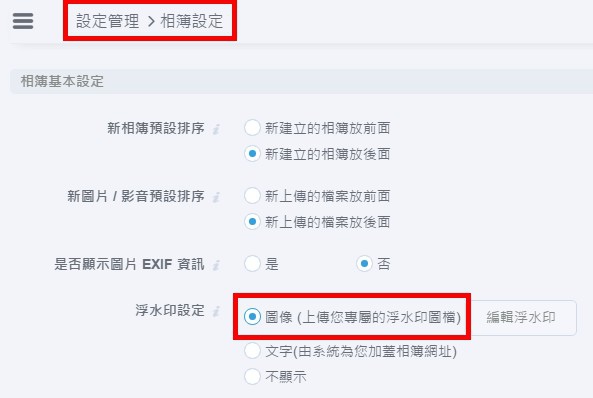Open the hamburger menu icon
The image size is (593, 398).
[23, 21]
